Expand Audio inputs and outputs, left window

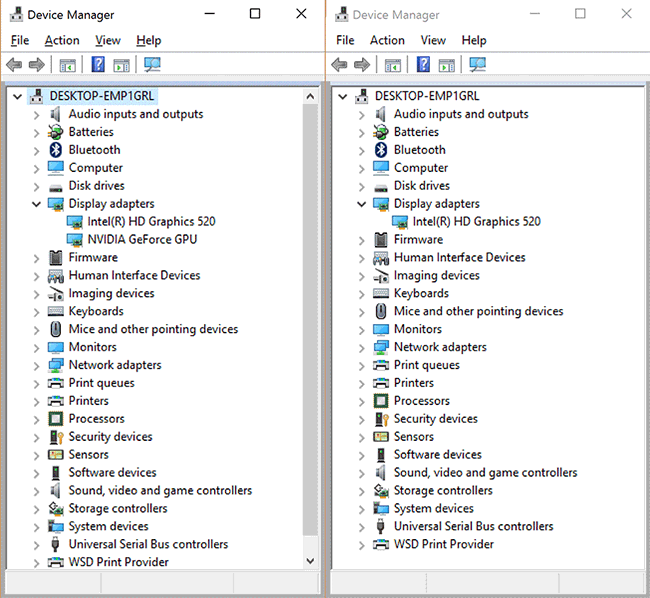point(36,115)
